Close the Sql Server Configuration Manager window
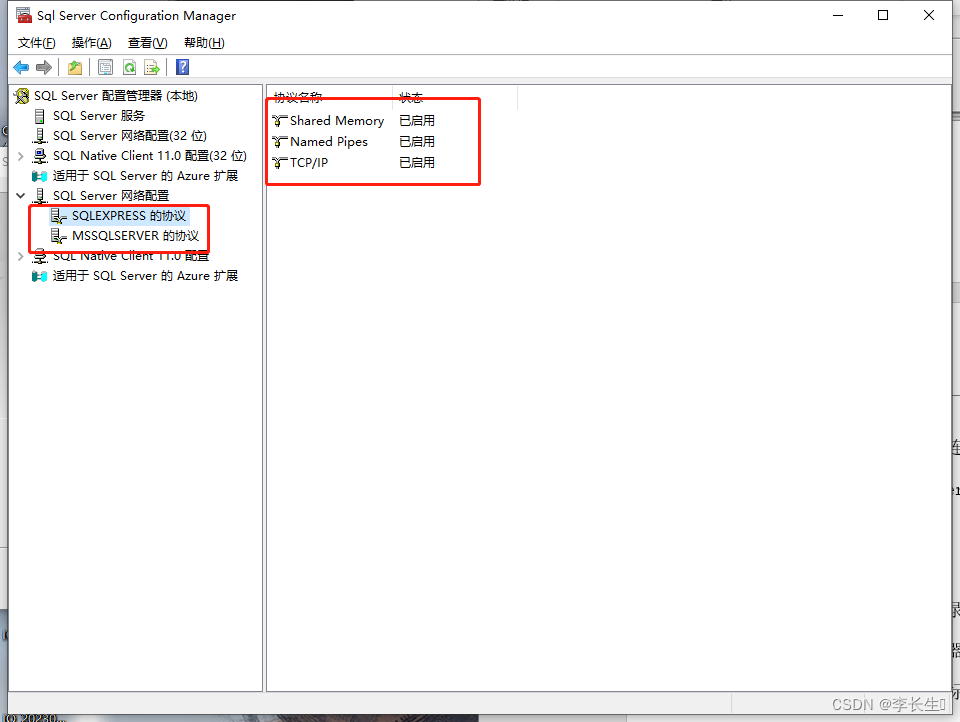960x722 pixels. 929,15
